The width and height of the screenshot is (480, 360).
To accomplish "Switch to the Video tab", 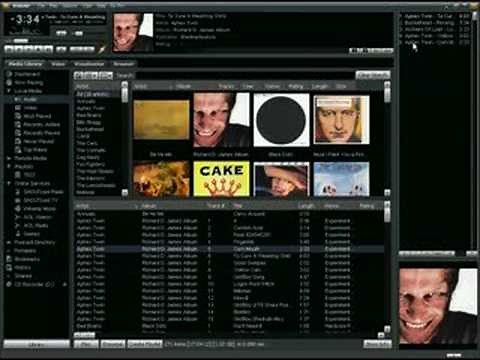I will point(58,64).
